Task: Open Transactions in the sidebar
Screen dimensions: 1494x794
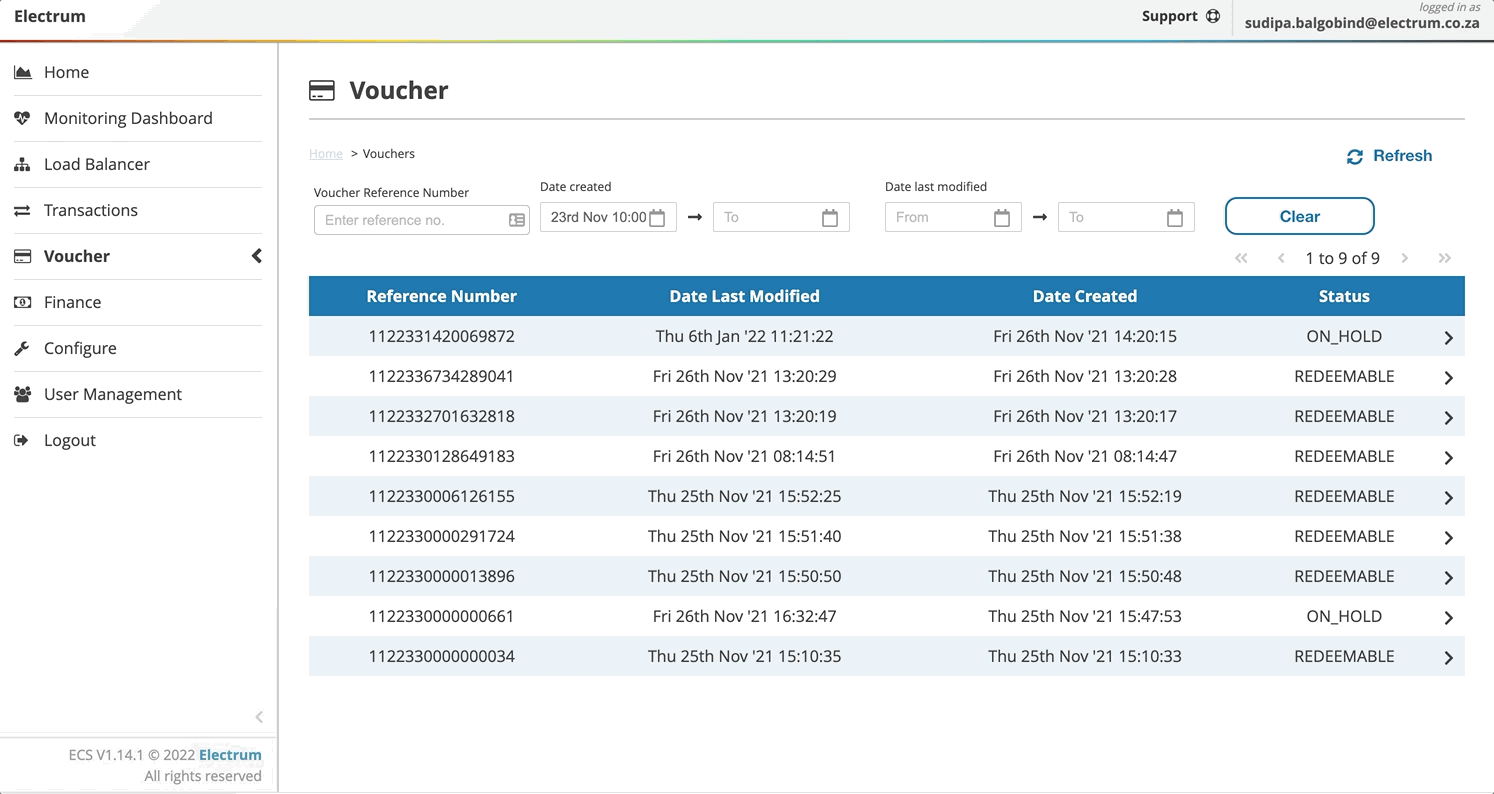Action: click(x=90, y=210)
